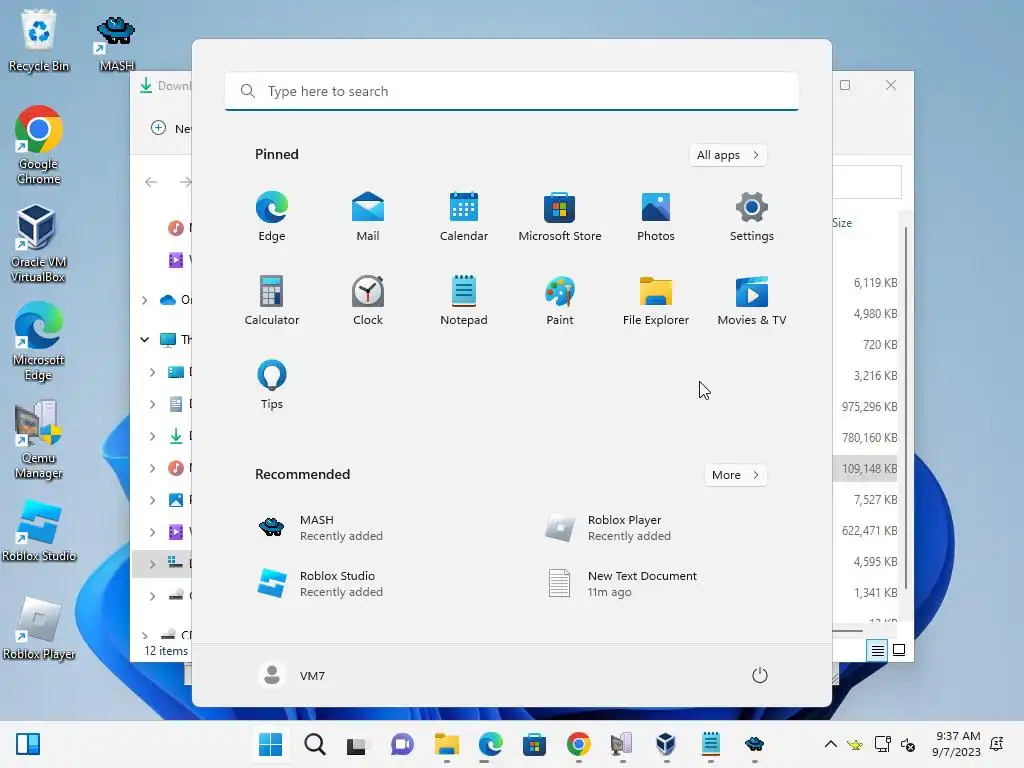The height and width of the screenshot is (768, 1024).
Task: Click the All apps button
Action: (x=728, y=155)
